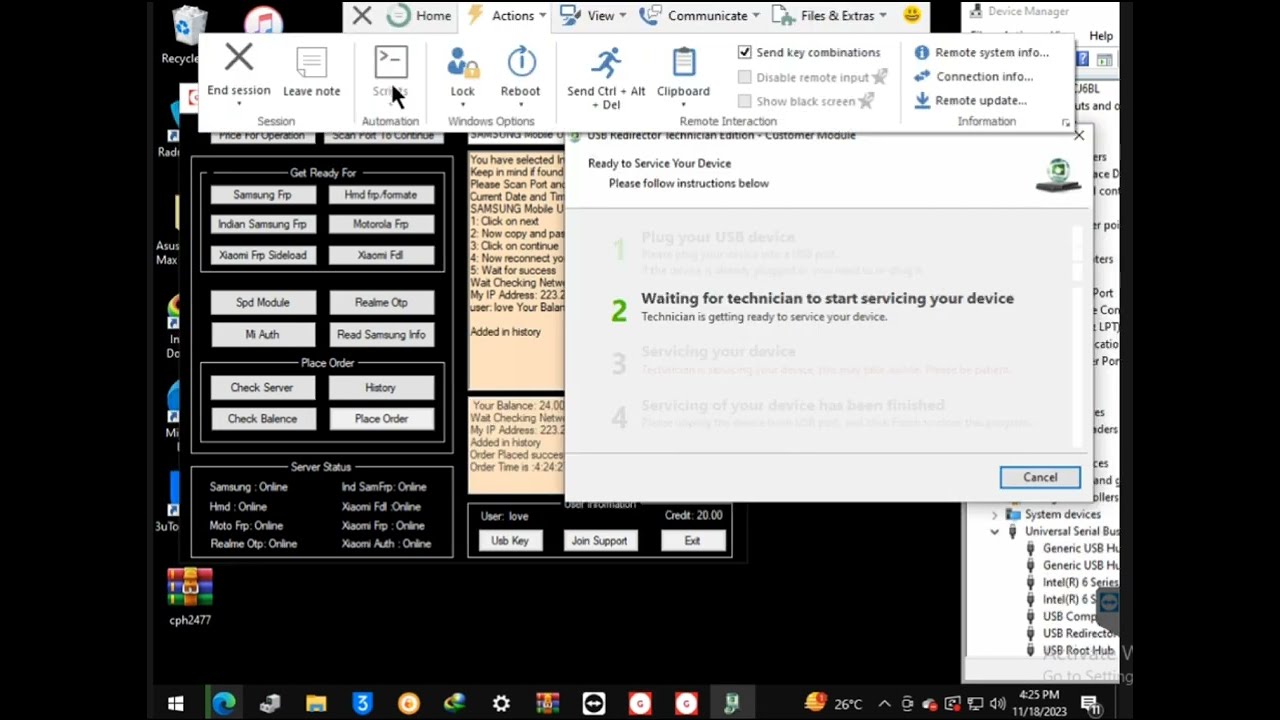Click the taskbar clock showing 4:25 PM

1039,703
